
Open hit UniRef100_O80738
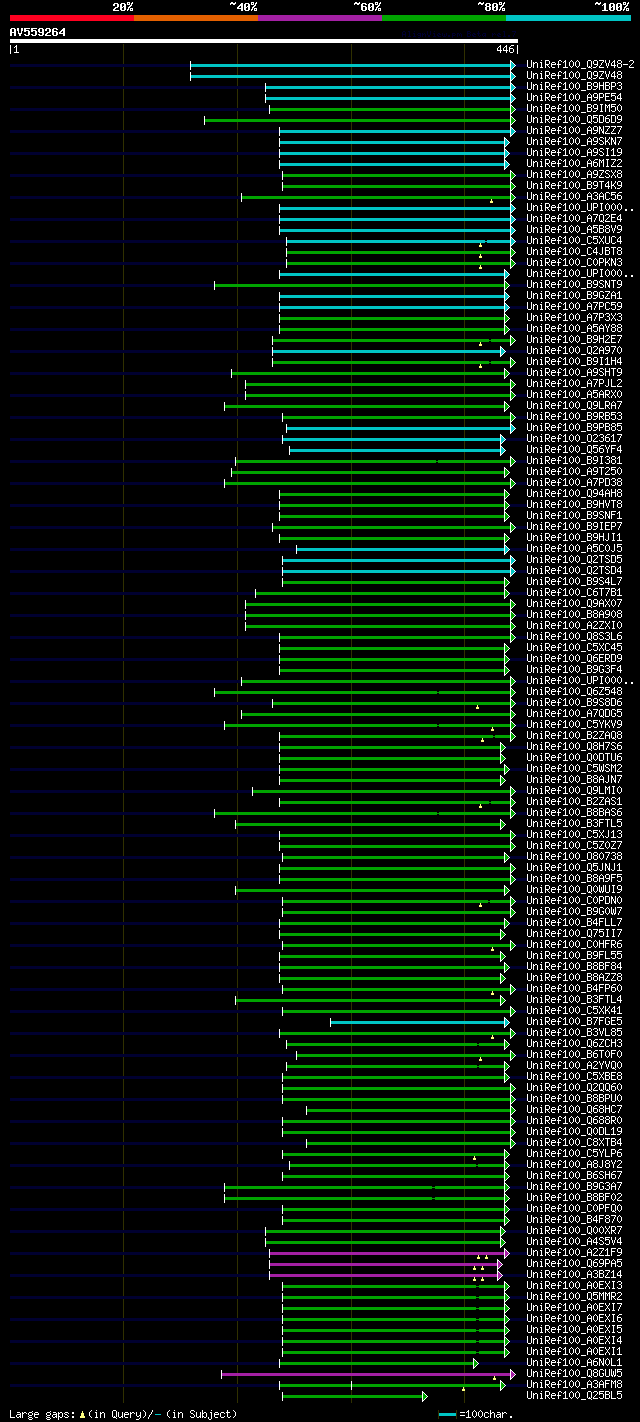(x=574, y=856)
